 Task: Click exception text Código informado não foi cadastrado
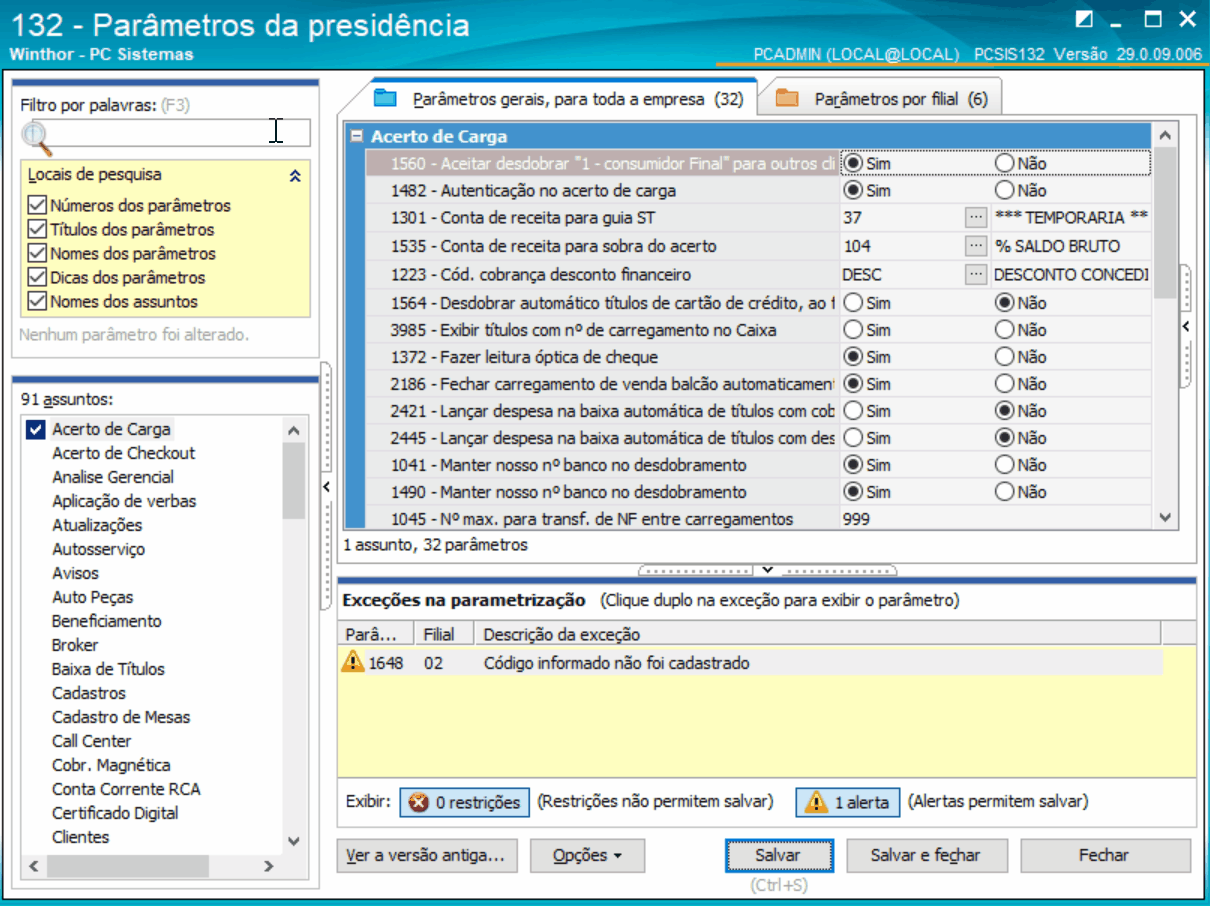616,663
